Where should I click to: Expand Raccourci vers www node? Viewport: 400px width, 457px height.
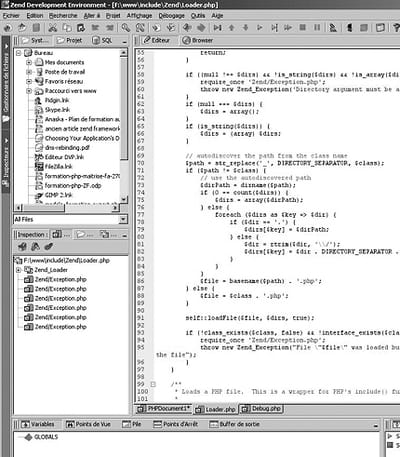click(29, 91)
